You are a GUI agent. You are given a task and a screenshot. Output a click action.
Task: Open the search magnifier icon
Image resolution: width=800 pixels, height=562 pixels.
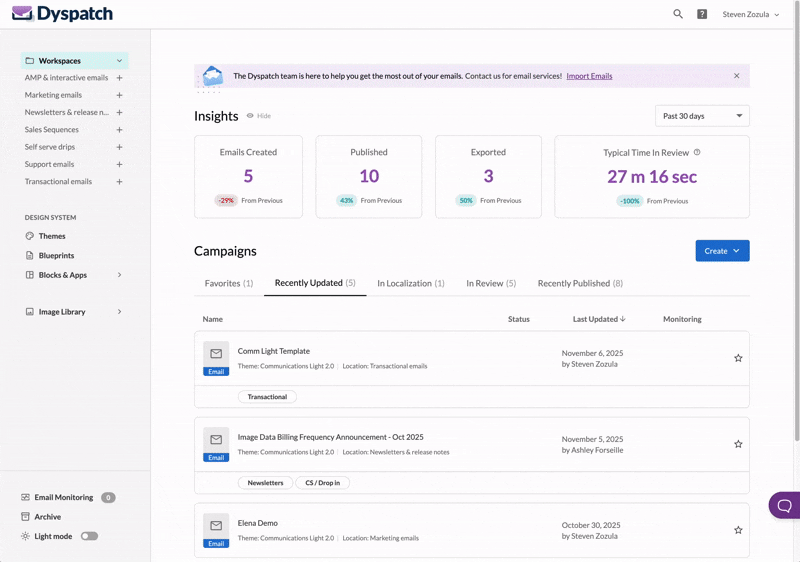(x=678, y=14)
